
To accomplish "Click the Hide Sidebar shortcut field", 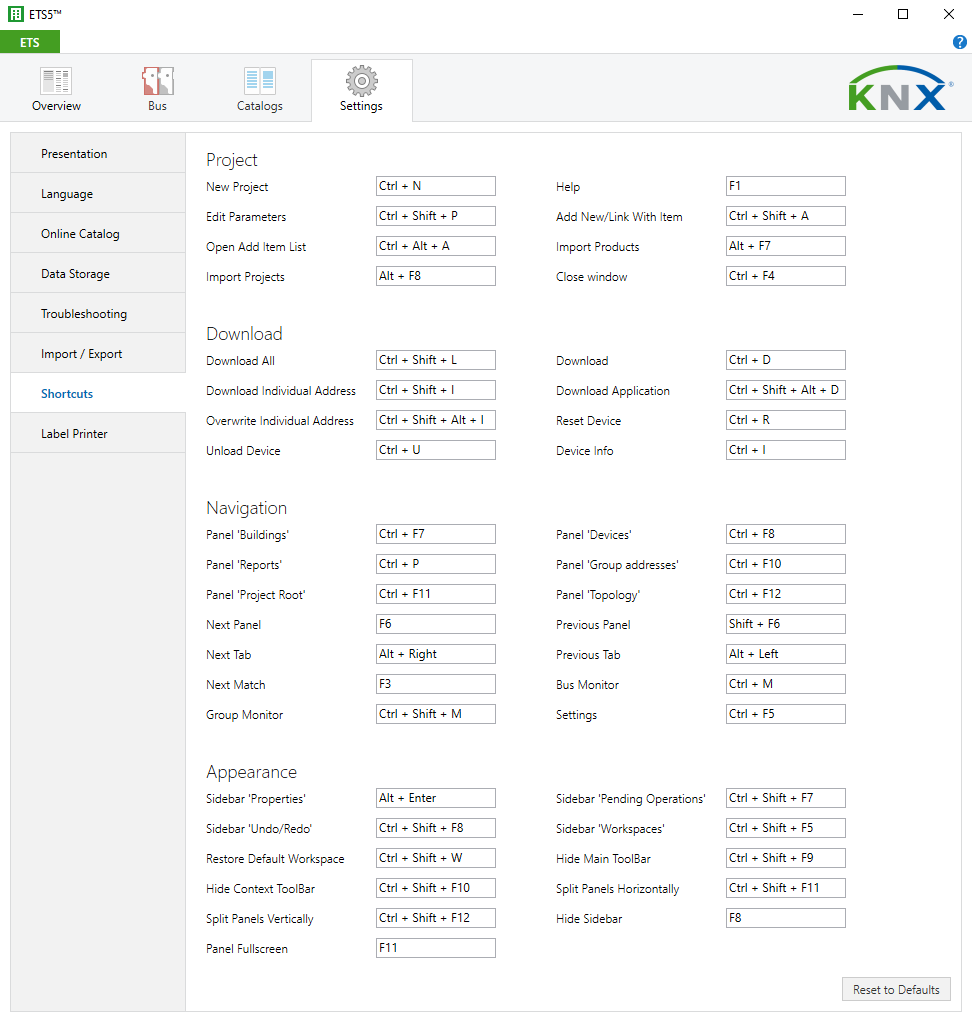I will [786, 918].
